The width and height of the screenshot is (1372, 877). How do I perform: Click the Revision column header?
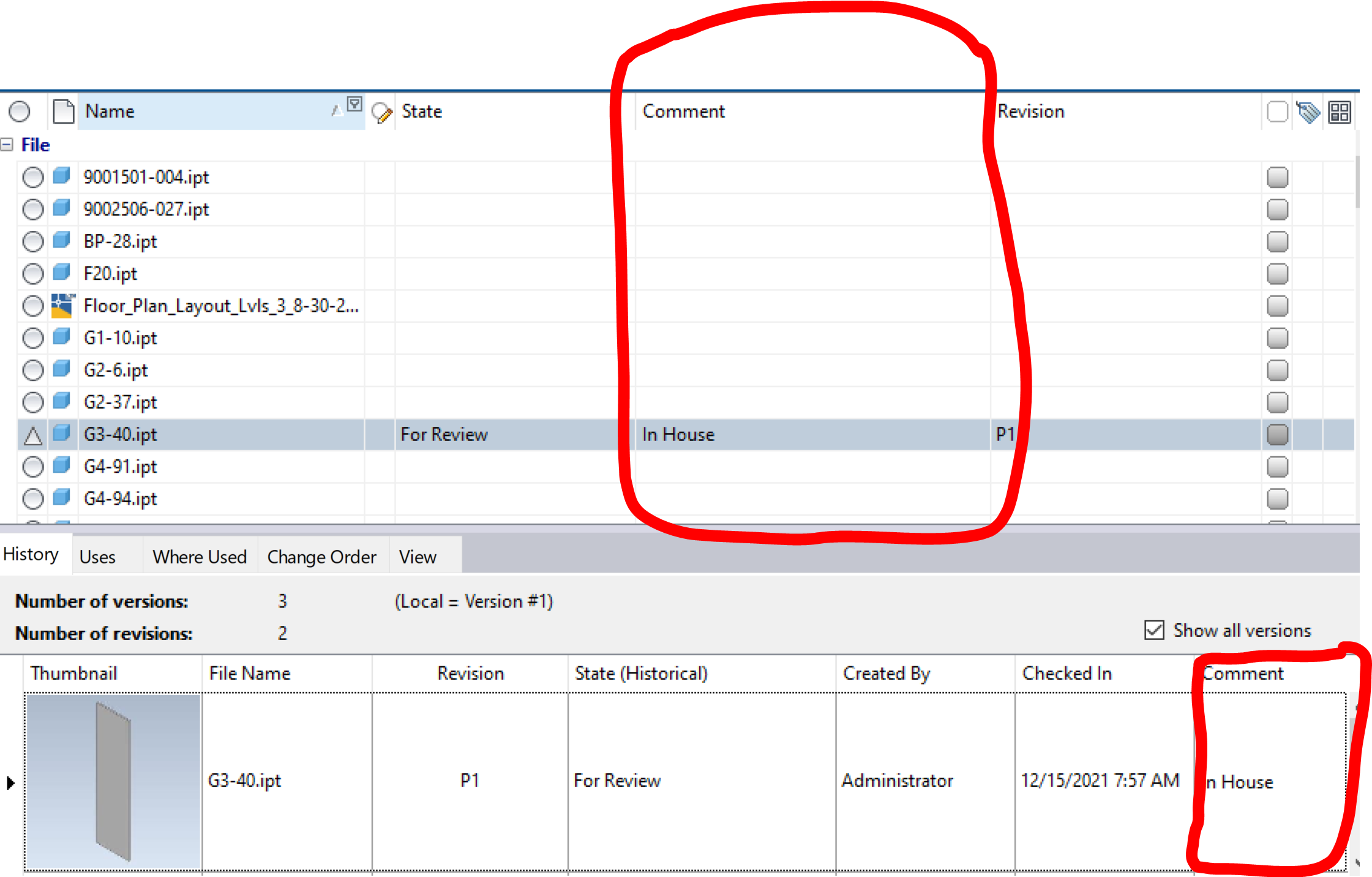coord(1031,111)
